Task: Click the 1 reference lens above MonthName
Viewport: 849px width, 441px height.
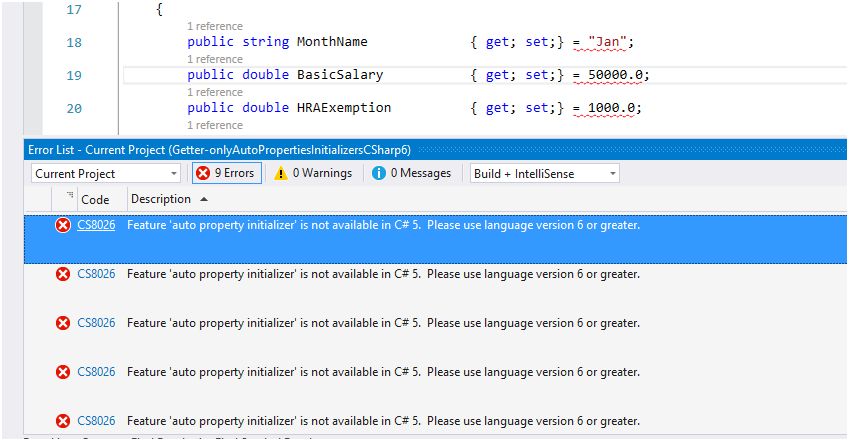Action: click(x=215, y=26)
